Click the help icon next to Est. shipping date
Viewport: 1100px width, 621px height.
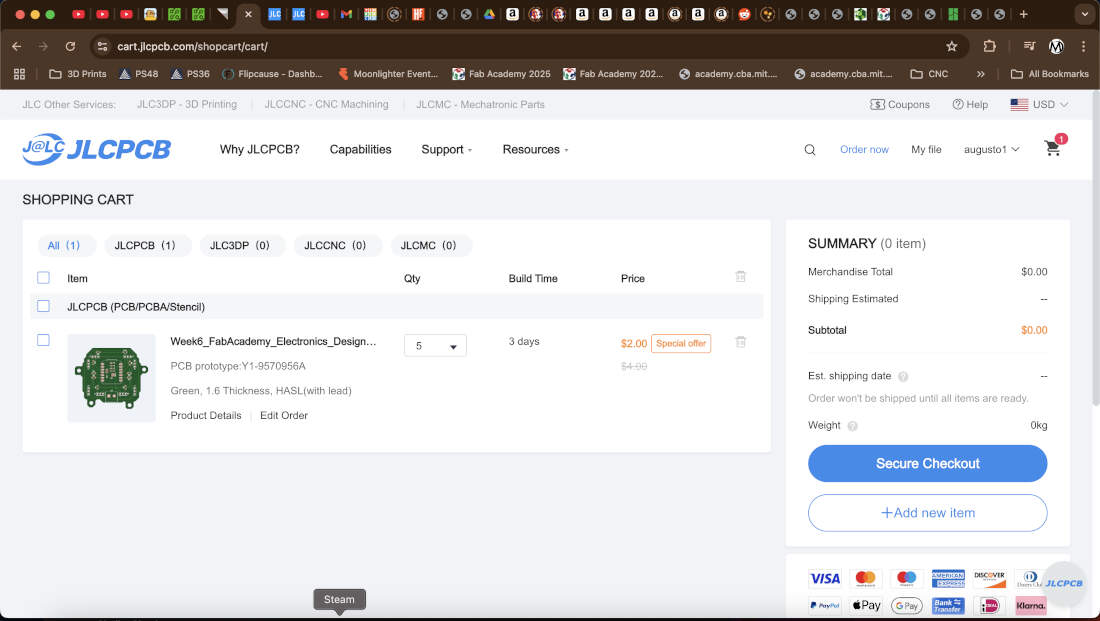tap(903, 377)
